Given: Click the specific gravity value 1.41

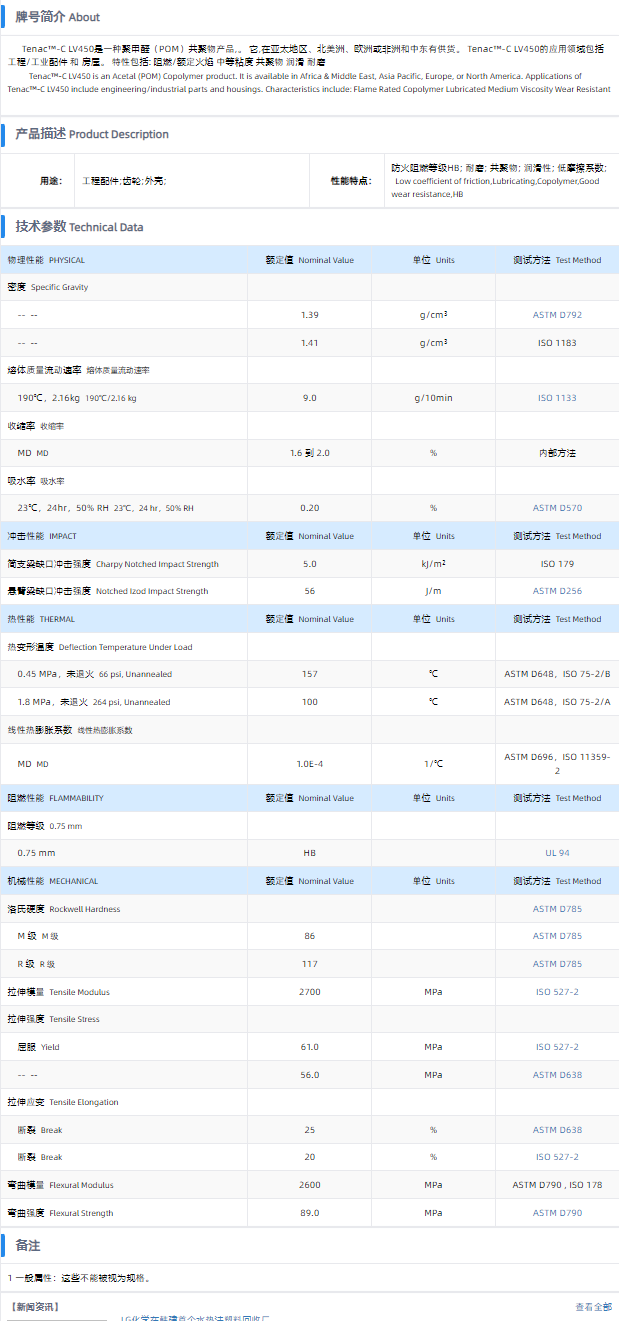Looking at the screenshot, I should 310,343.
